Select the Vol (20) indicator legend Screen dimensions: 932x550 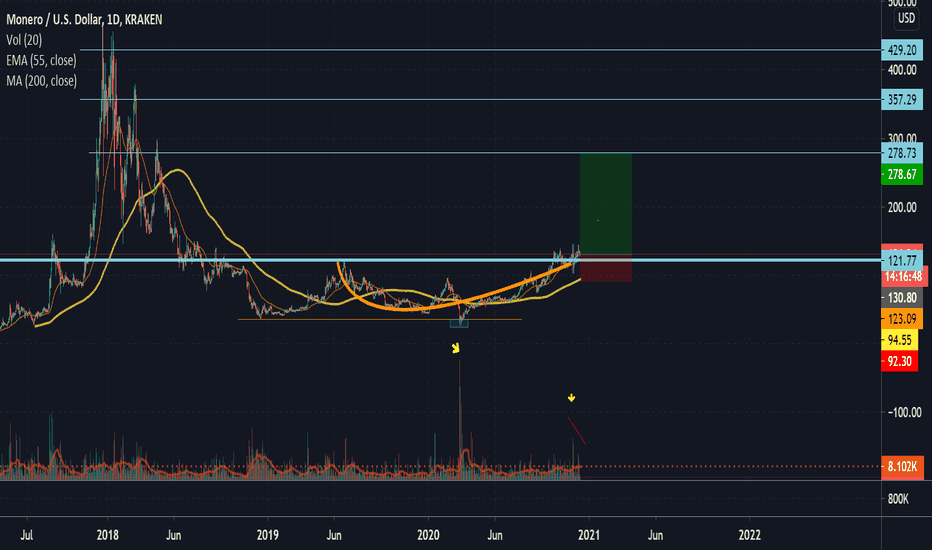[24, 40]
